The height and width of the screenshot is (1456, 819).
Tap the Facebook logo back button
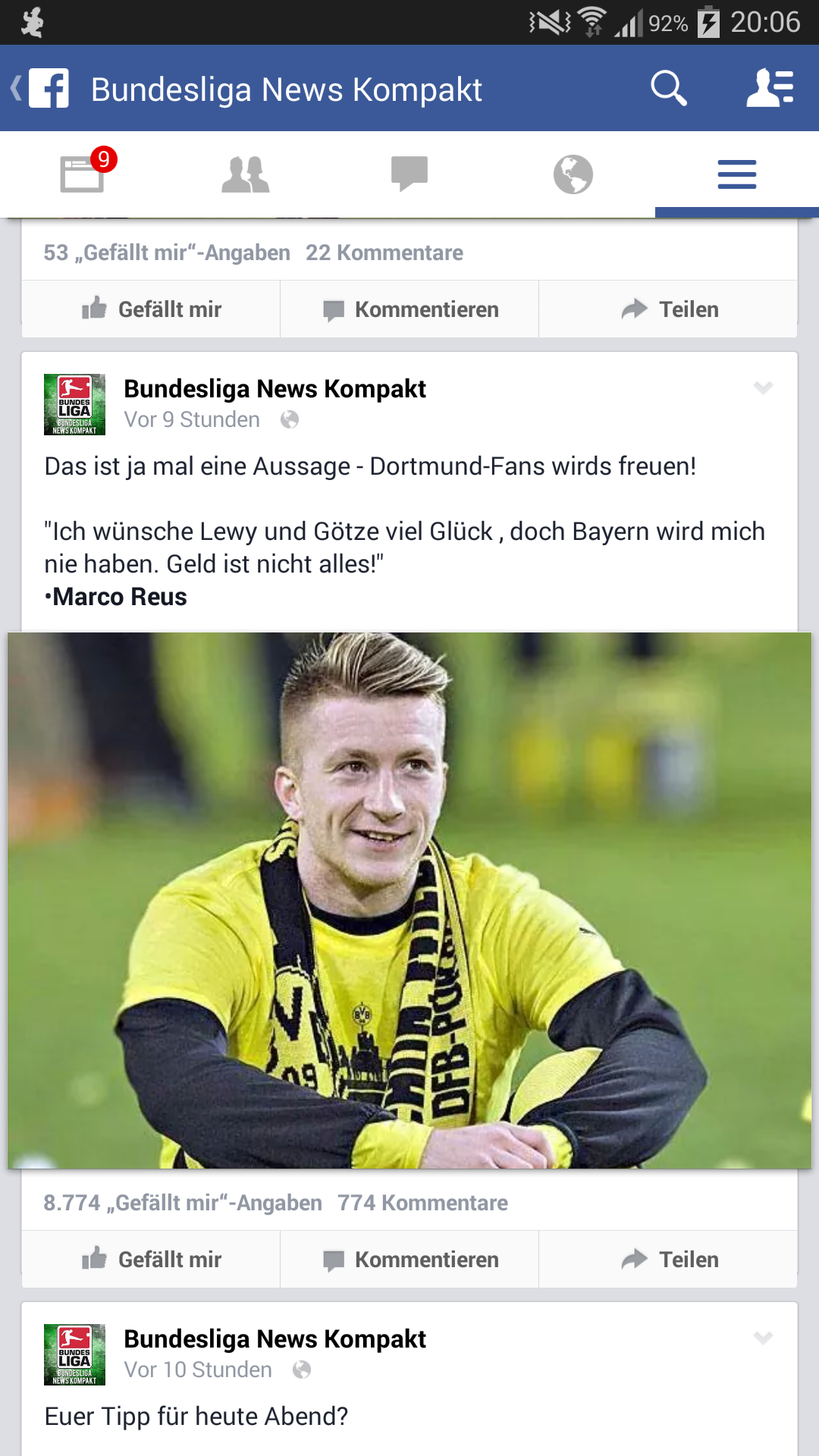click(x=41, y=89)
